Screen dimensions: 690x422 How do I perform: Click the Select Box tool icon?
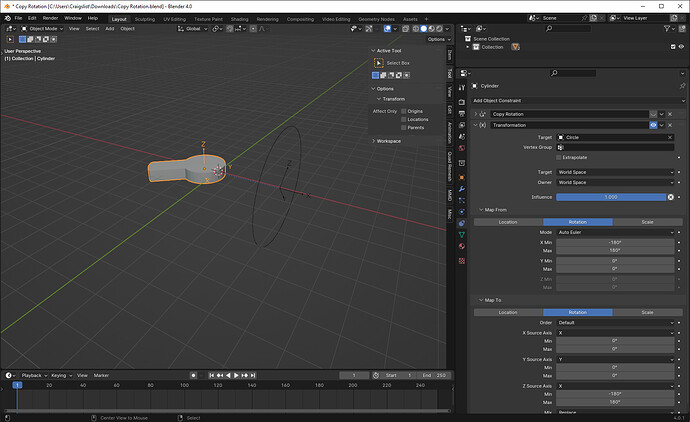tap(378, 63)
